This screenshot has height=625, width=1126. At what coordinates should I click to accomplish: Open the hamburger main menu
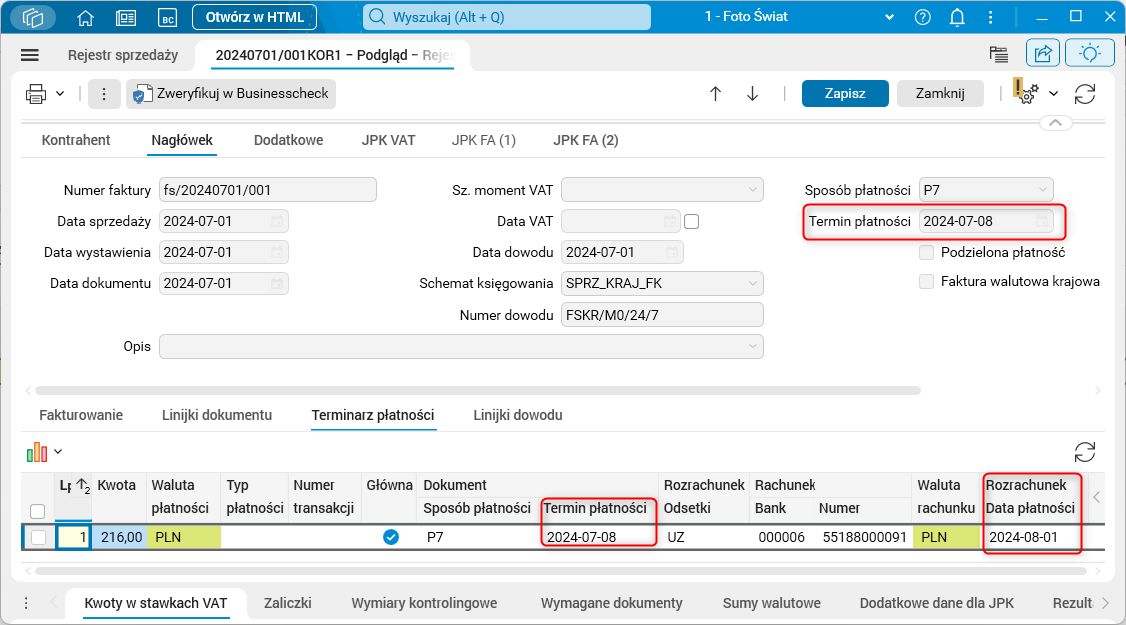click(x=30, y=55)
